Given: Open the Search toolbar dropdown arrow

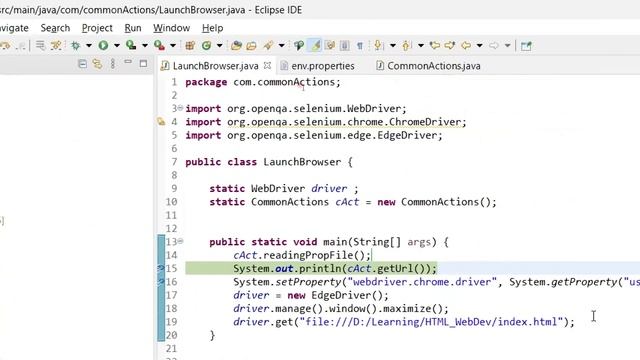Looking at the screenshot, I should (281, 45).
